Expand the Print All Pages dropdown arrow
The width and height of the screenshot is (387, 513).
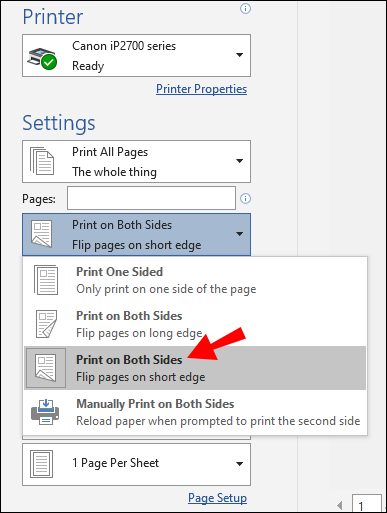pos(239,161)
